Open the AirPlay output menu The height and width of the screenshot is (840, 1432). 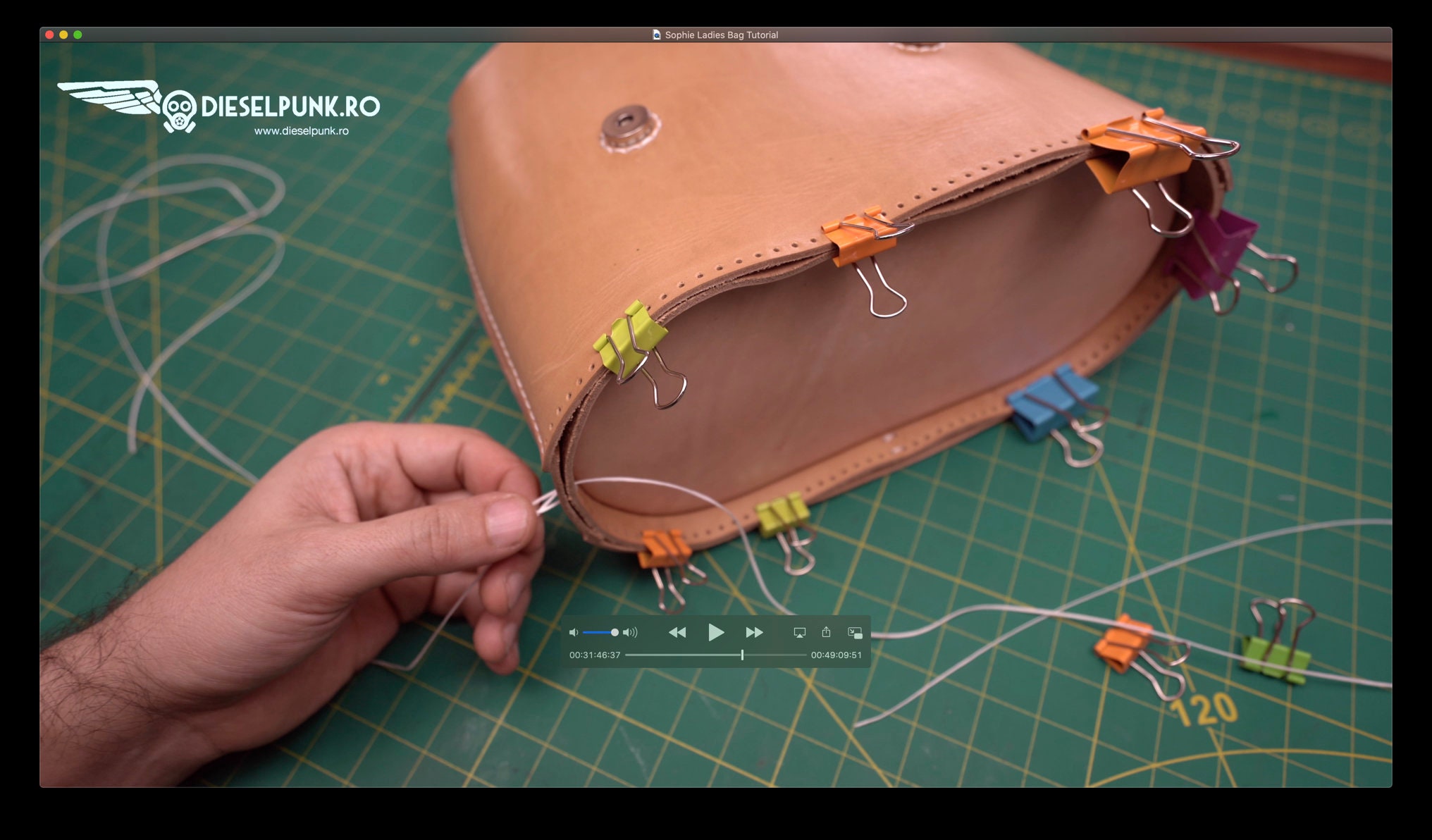[x=799, y=633]
